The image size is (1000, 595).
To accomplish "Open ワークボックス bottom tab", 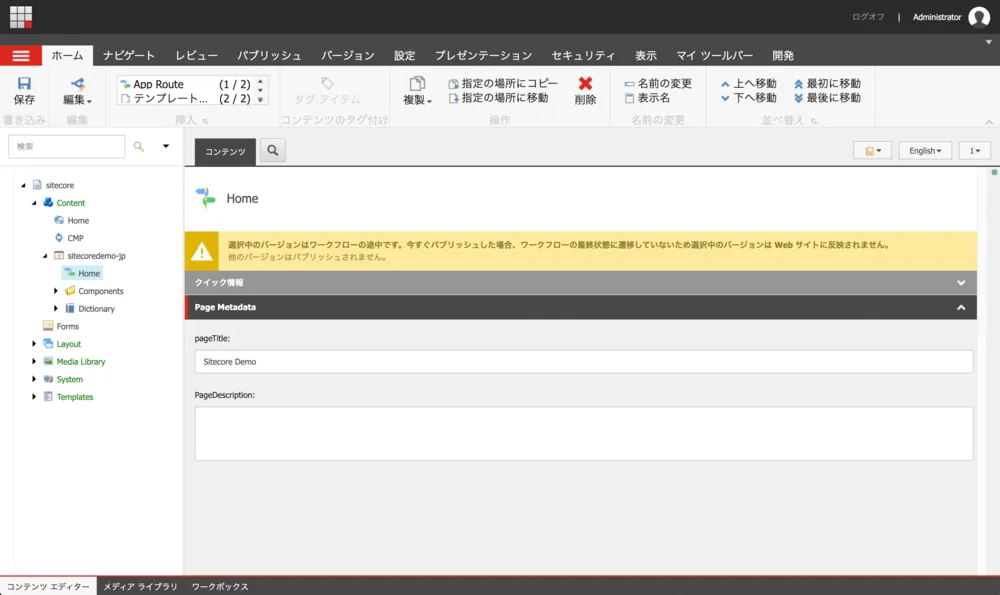I will 220,586.
